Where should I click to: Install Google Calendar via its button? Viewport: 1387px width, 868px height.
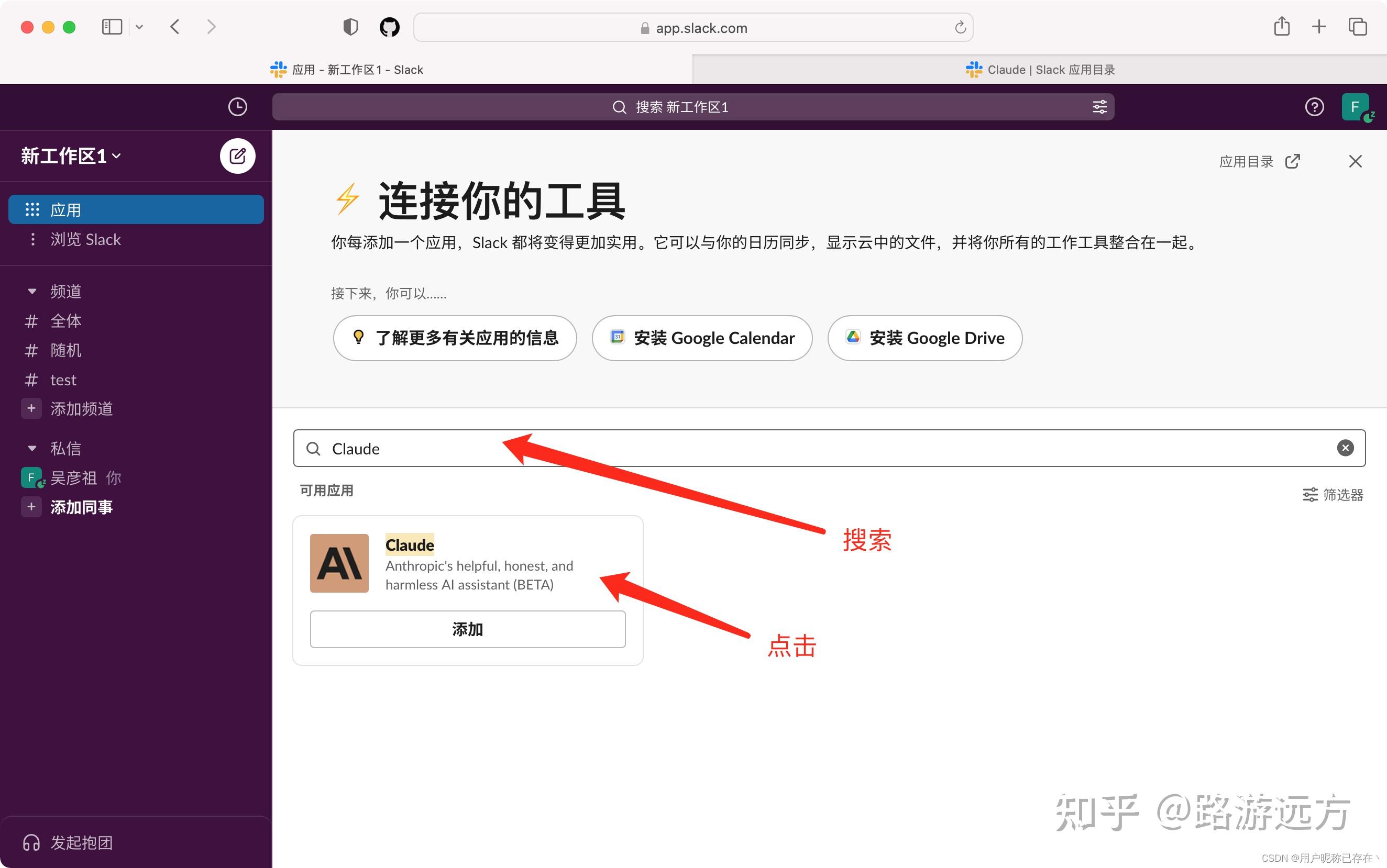coord(701,338)
